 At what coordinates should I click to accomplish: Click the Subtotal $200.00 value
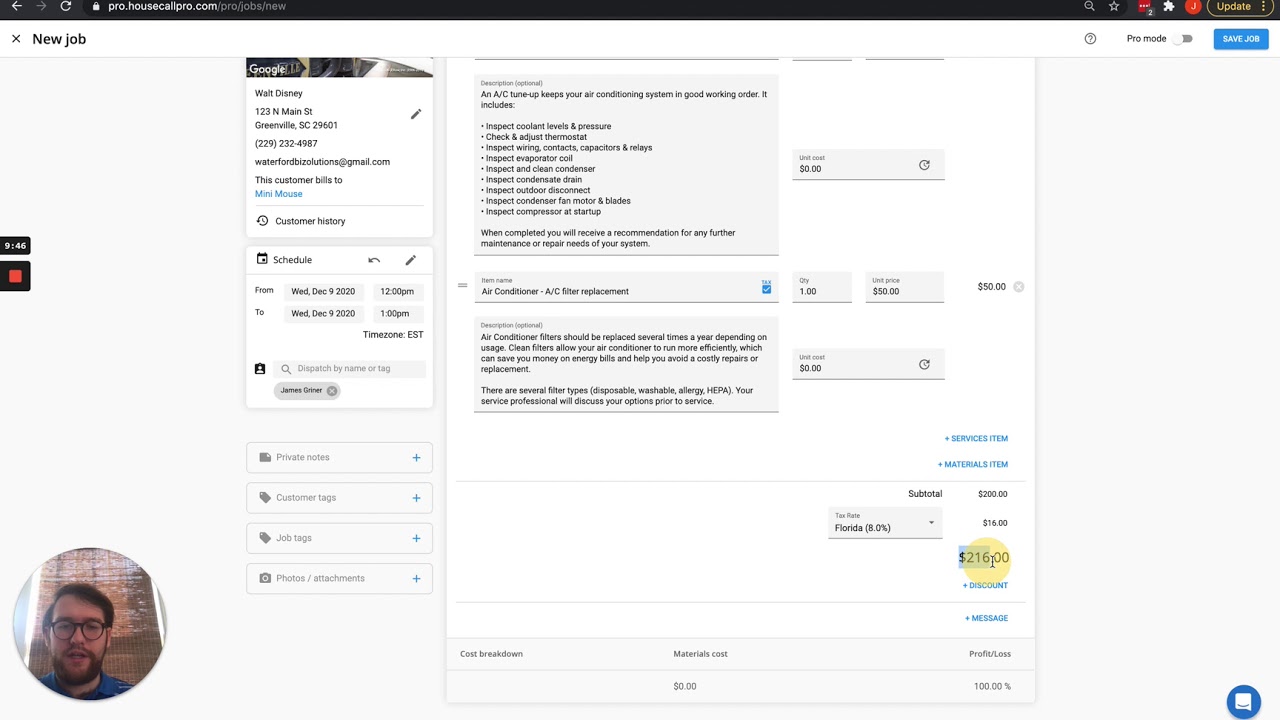[x=992, y=494]
